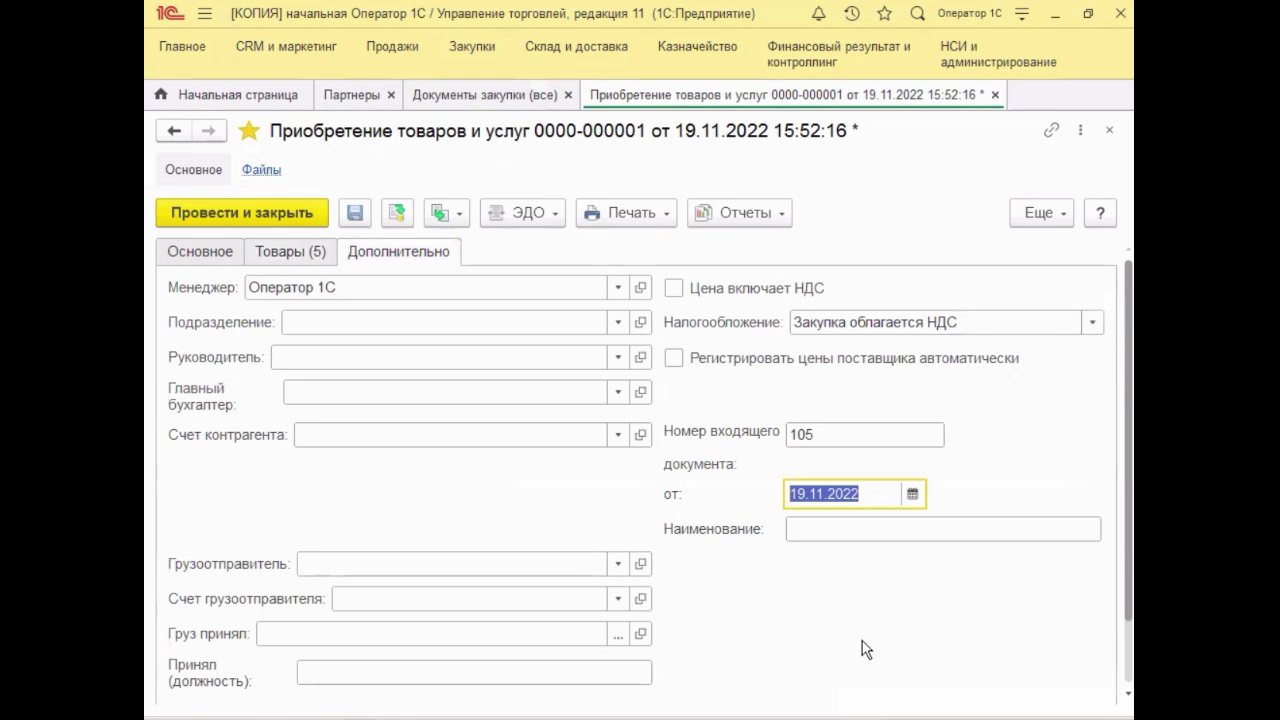Click the search magnifier icon in title bar
This screenshot has width=1280, height=720.
(917, 14)
